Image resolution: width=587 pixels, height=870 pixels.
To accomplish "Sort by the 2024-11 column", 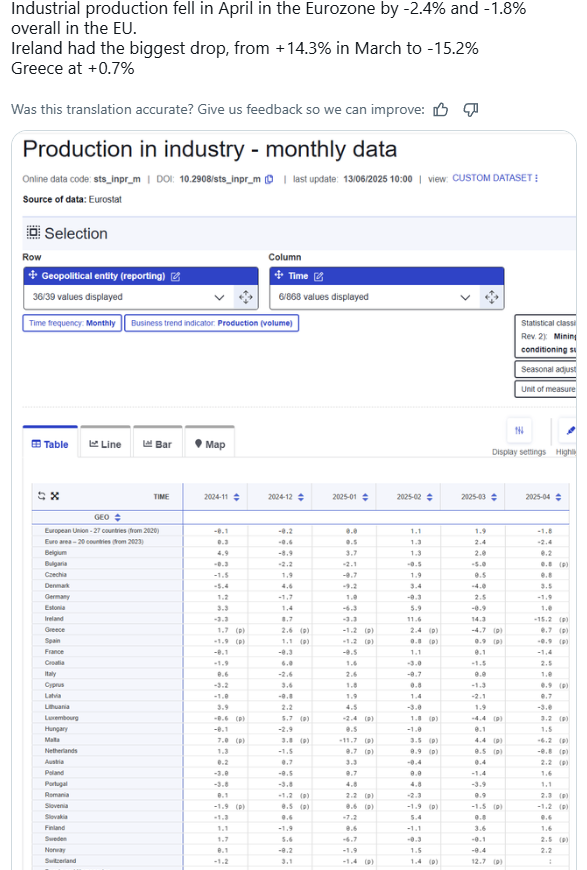I will pyautogui.click(x=236, y=497).
